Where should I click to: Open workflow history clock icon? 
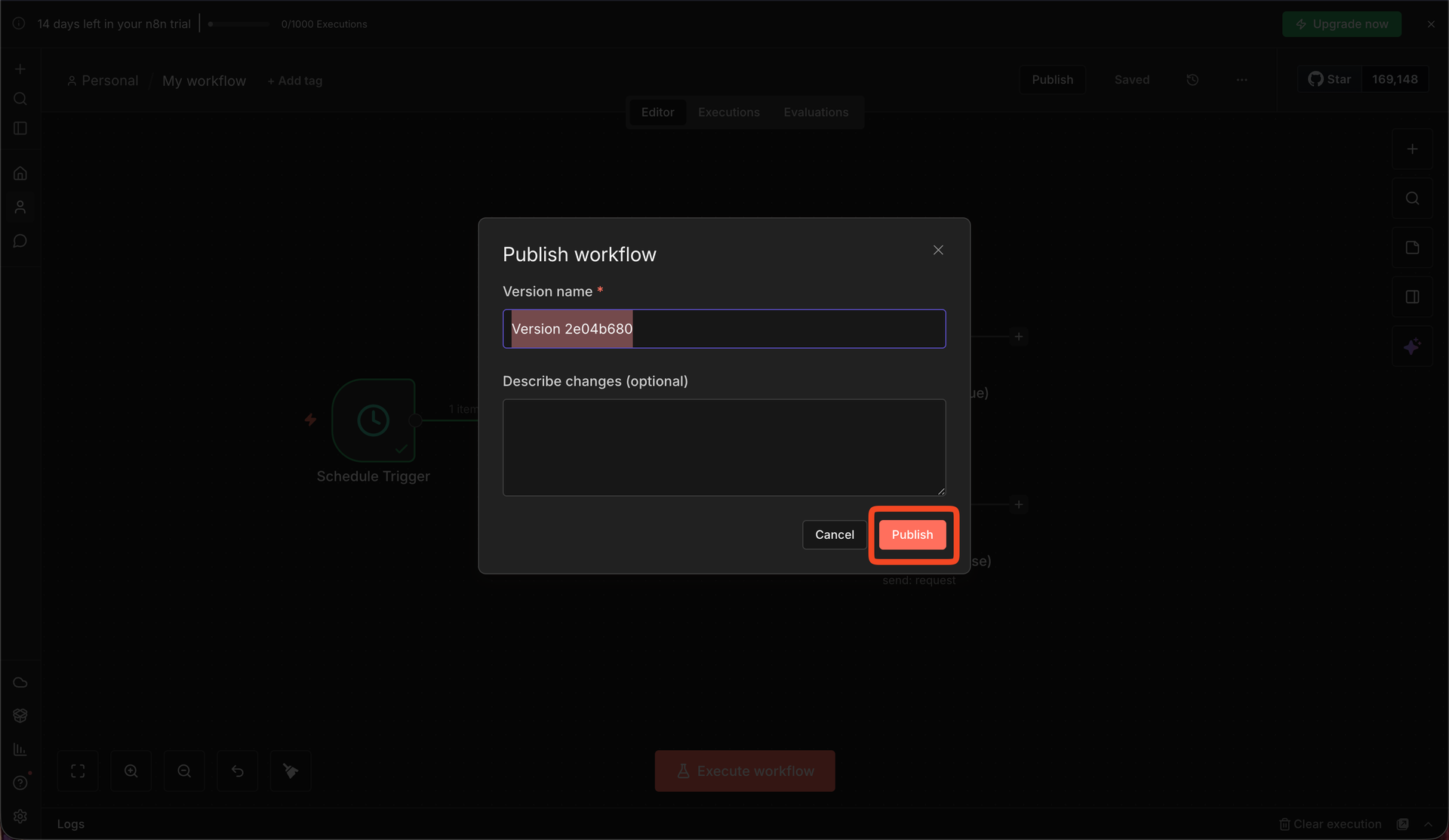(x=1192, y=80)
